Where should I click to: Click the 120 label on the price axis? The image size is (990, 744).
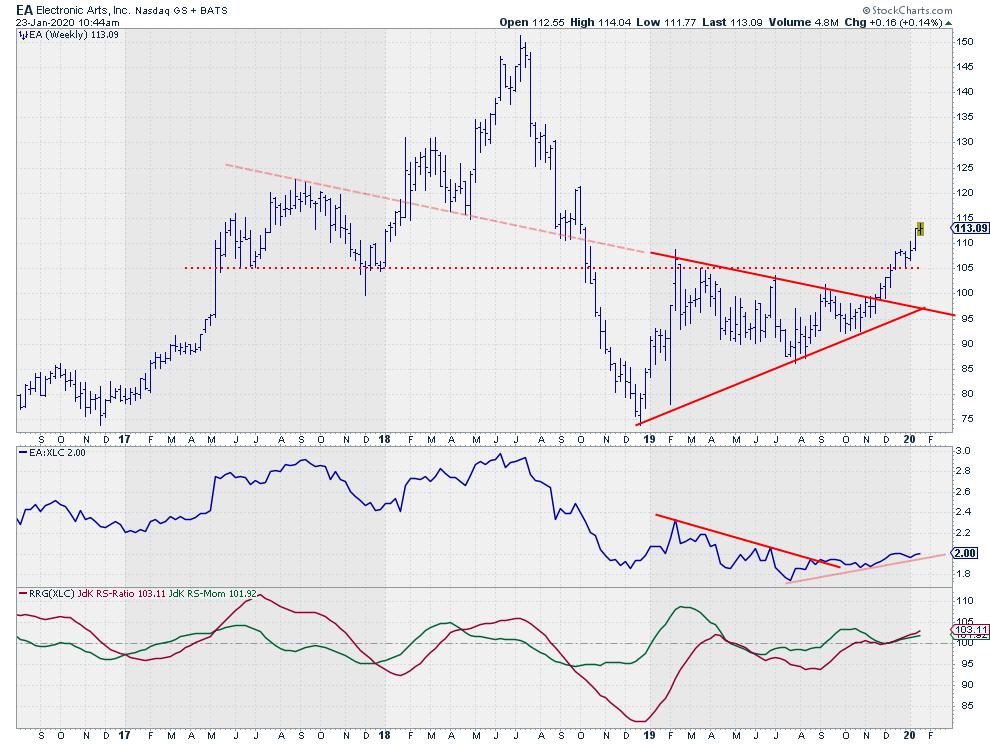[965, 193]
